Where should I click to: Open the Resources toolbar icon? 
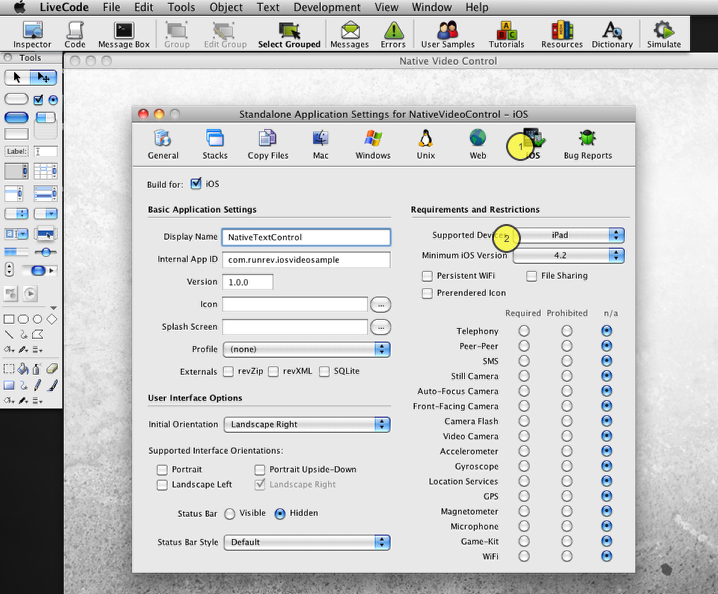tap(562, 35)
